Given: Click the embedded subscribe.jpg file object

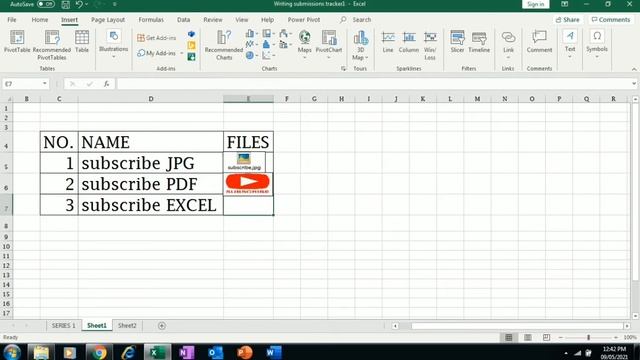Looking at the screenshot, I should (x=244, y=162).
